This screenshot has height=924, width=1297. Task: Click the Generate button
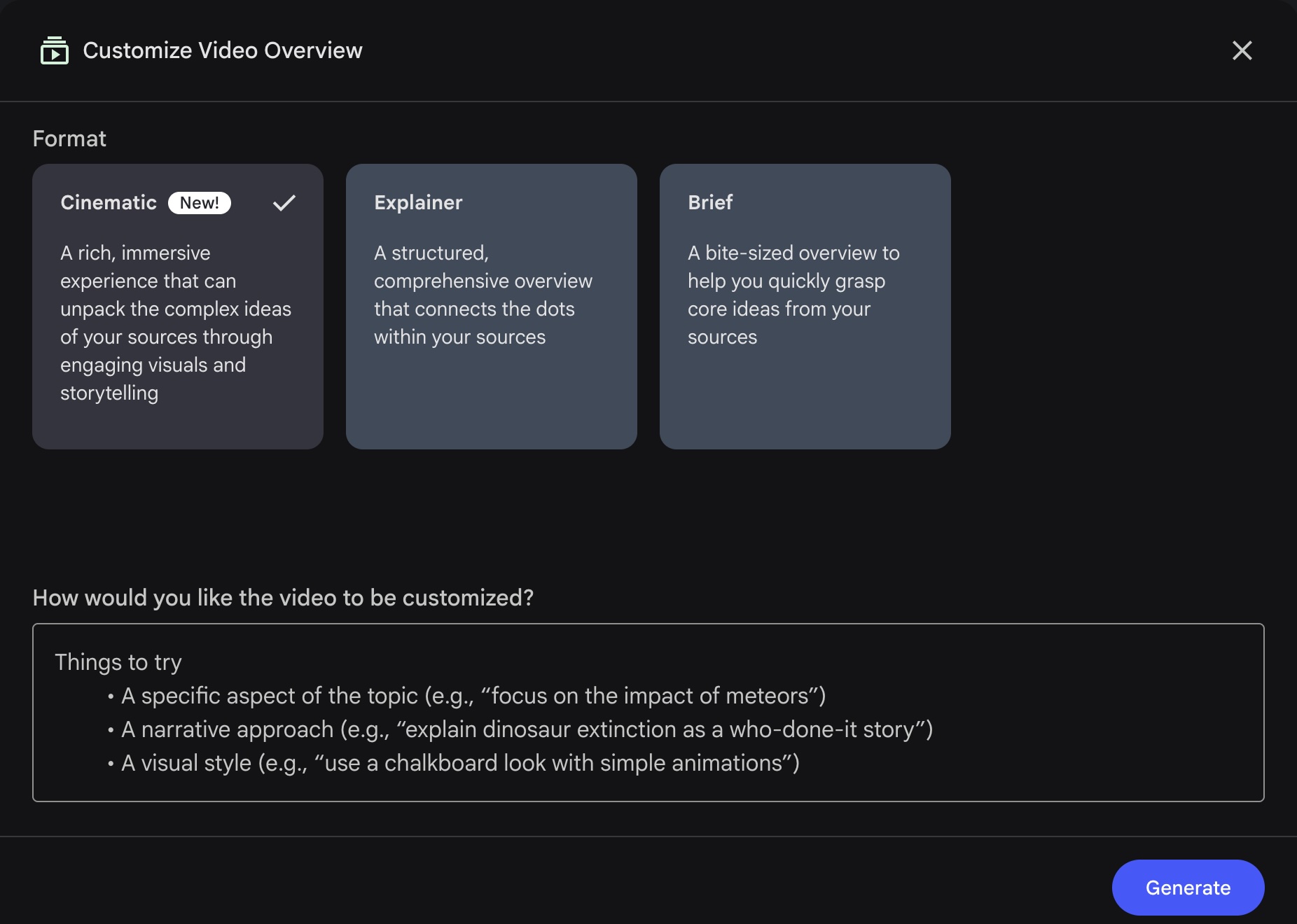tap(1187, 888)
